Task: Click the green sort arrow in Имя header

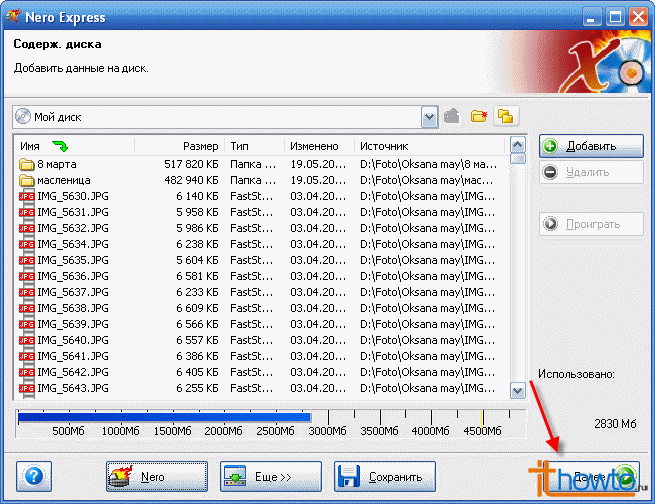Action: pyautogui.click(x=61, y=146)
